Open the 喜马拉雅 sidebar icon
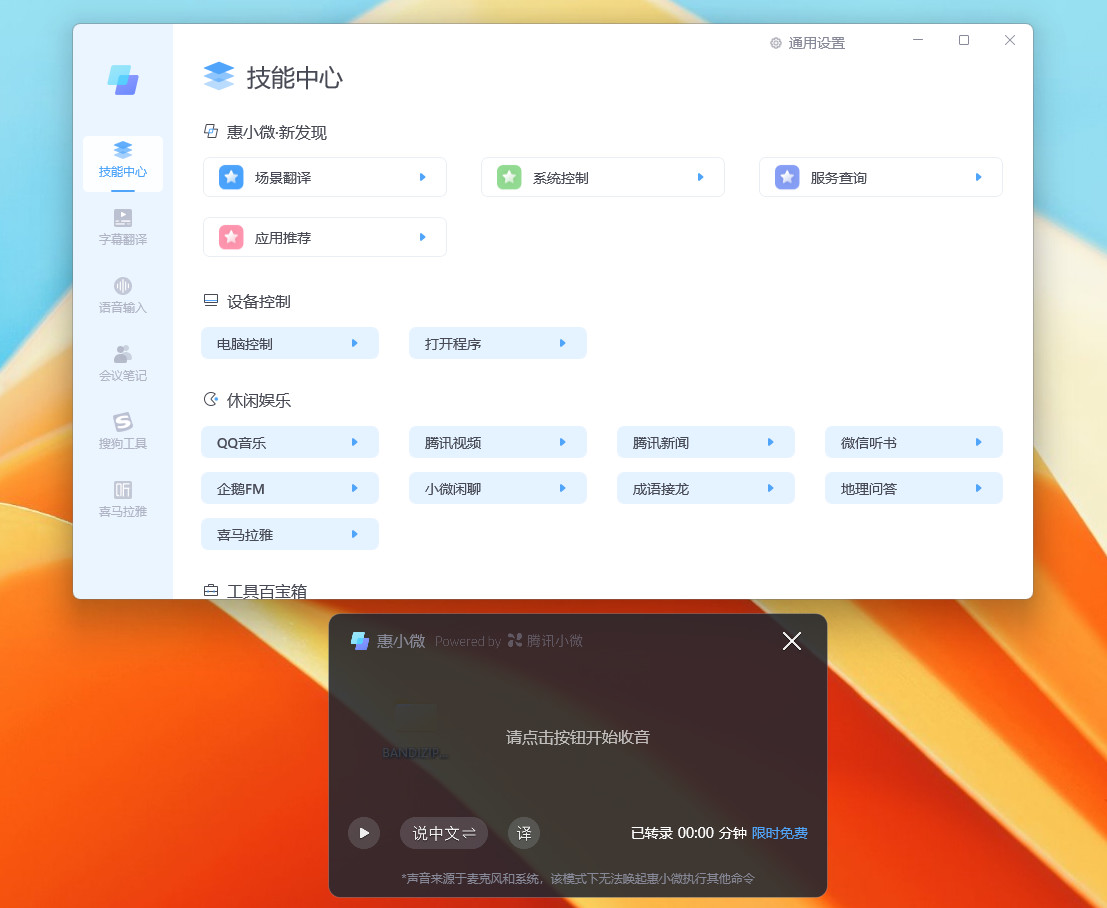The height and width of the screenshot is (908, 1107). [122, 498]
